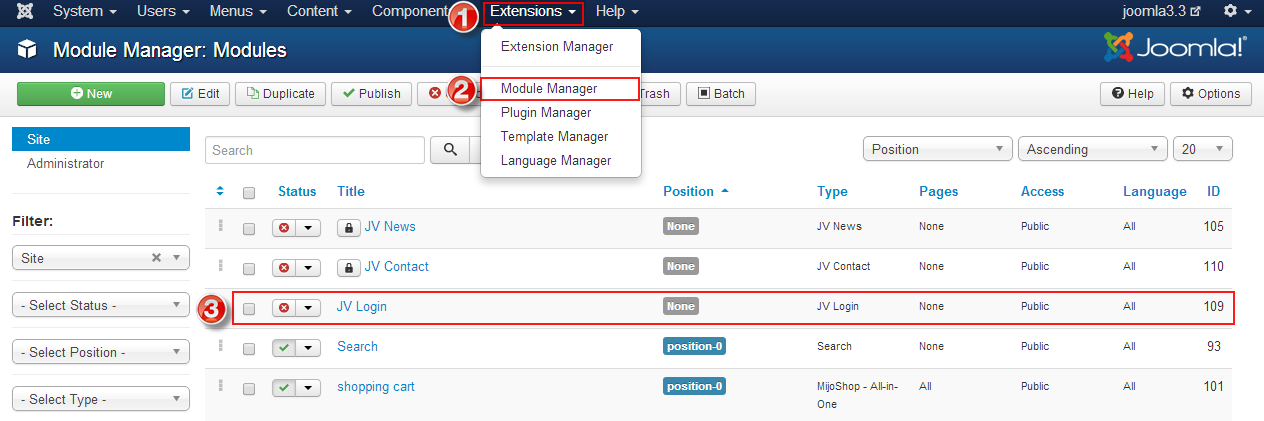Open the Site client filter dropdown
Viewport: 1264px width, 421px height.
click(x=100, y=258)
